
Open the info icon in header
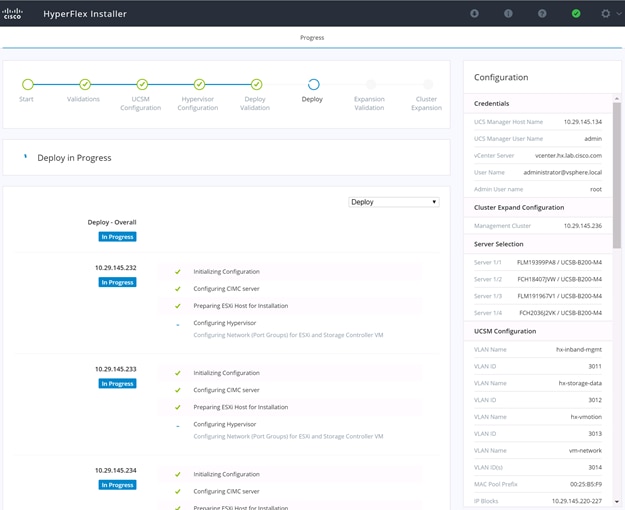[x=508, y=14]
